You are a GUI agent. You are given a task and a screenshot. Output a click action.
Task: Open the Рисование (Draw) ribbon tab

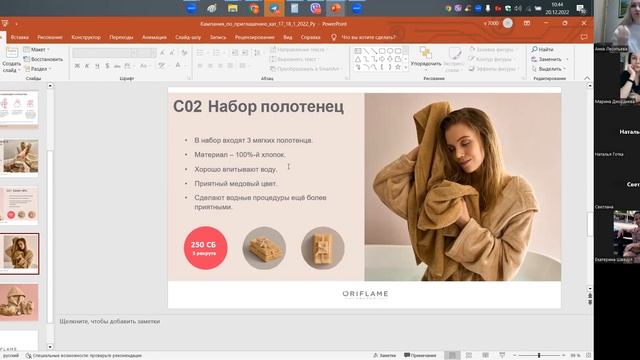50,37
